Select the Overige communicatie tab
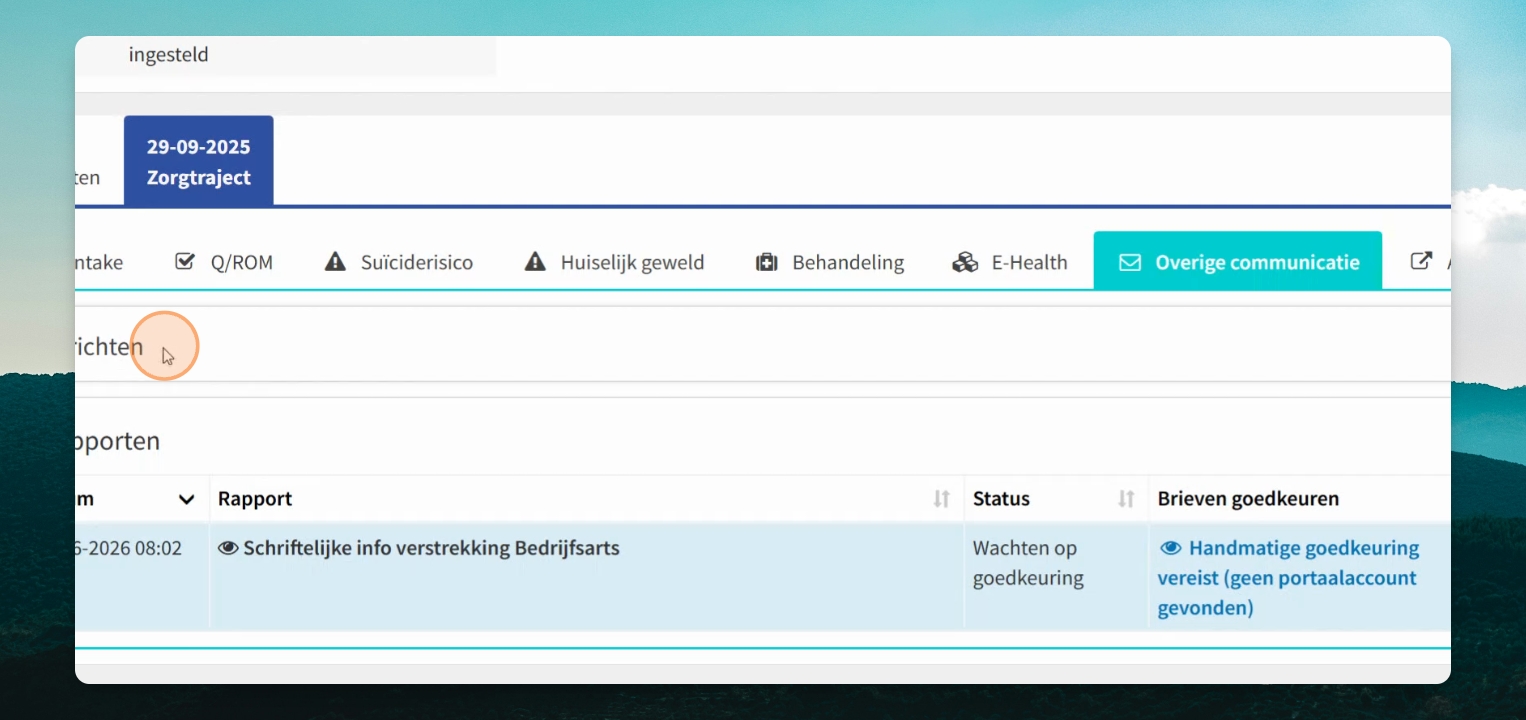Screen dimensions: 1526x720 [1238, 261]
